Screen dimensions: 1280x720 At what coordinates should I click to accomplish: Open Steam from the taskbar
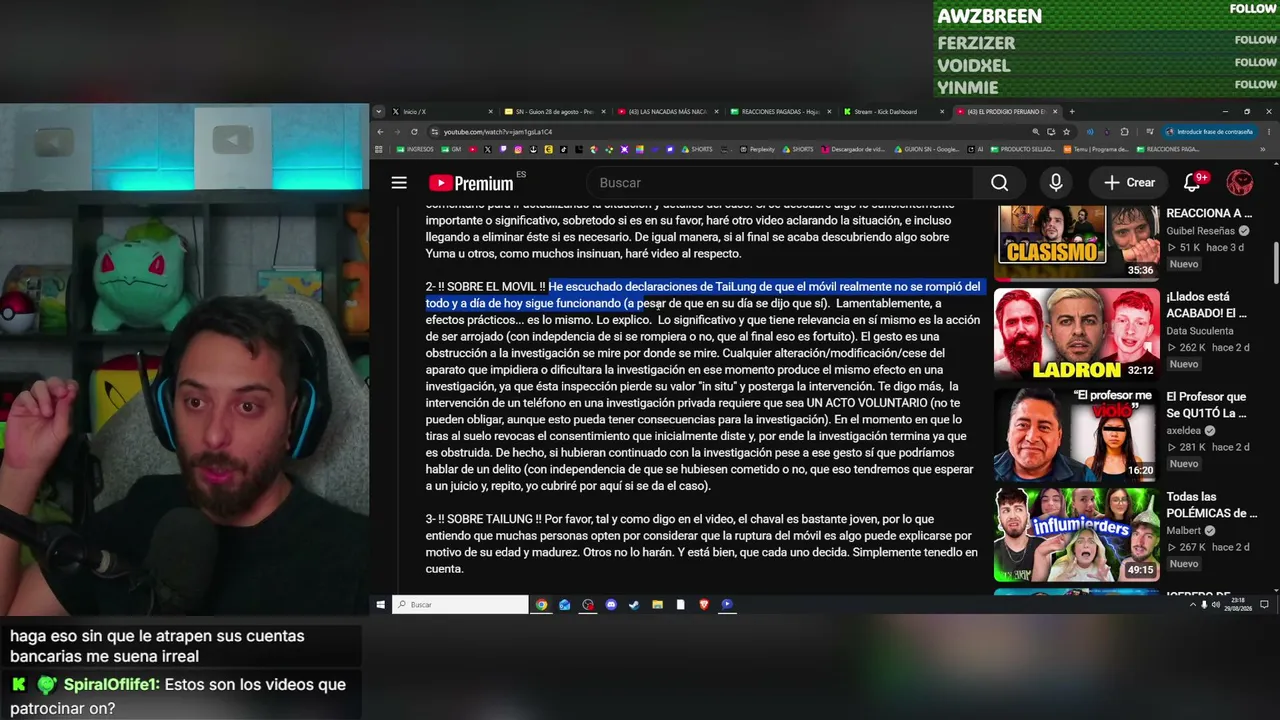pos(634,604)
